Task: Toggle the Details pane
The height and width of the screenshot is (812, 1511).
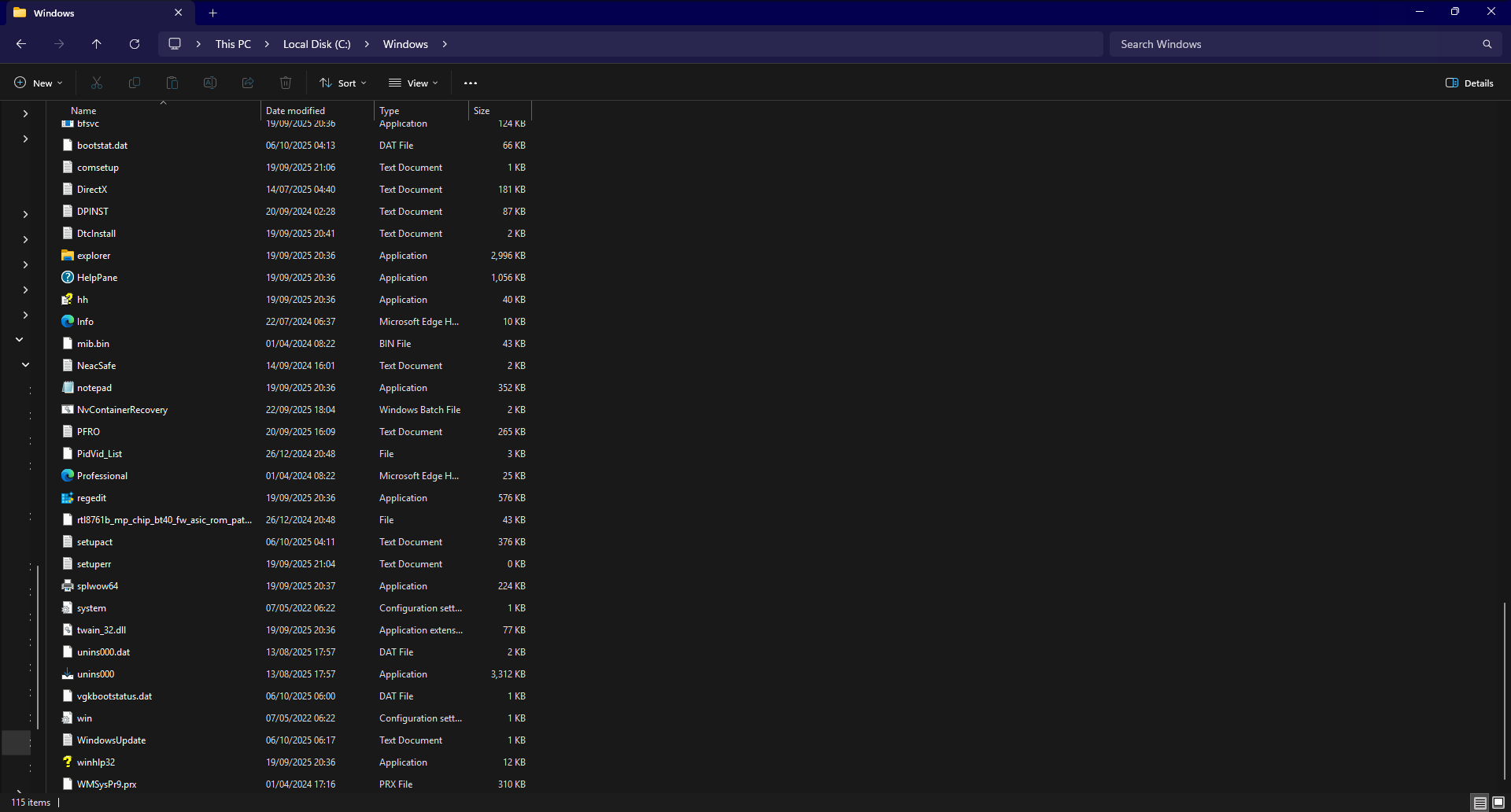Action: (x=1469, y=83)
